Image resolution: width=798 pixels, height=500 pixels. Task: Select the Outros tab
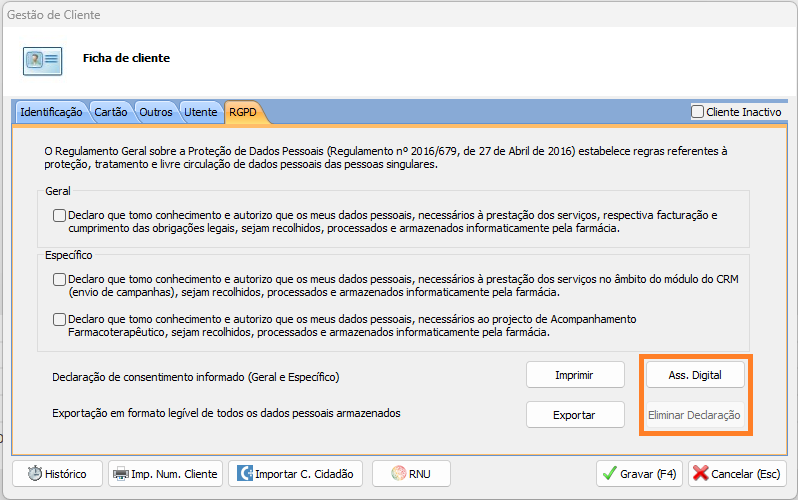pos(156,112)
